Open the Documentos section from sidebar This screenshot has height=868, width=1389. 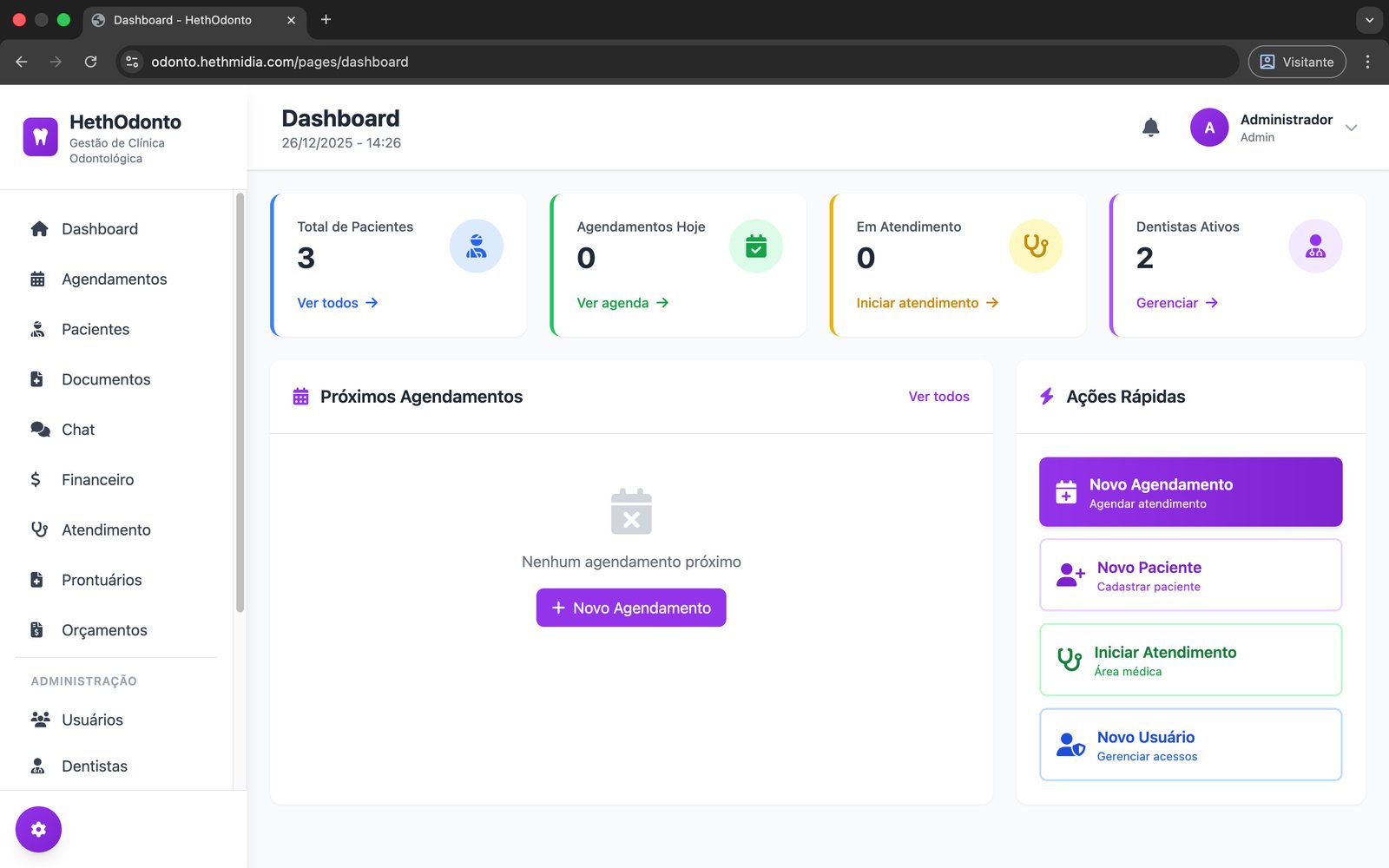tap(36, 379)
